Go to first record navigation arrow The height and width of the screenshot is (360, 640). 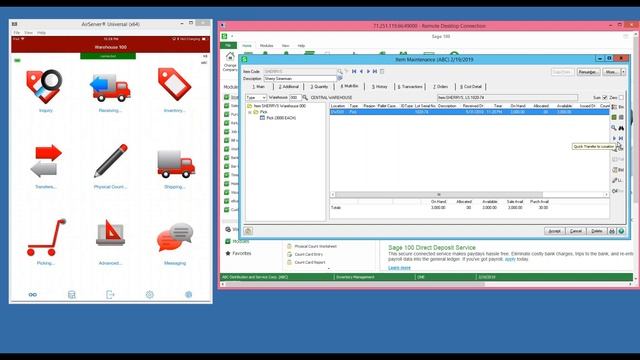pyautogui.click(x=354, y=71)
